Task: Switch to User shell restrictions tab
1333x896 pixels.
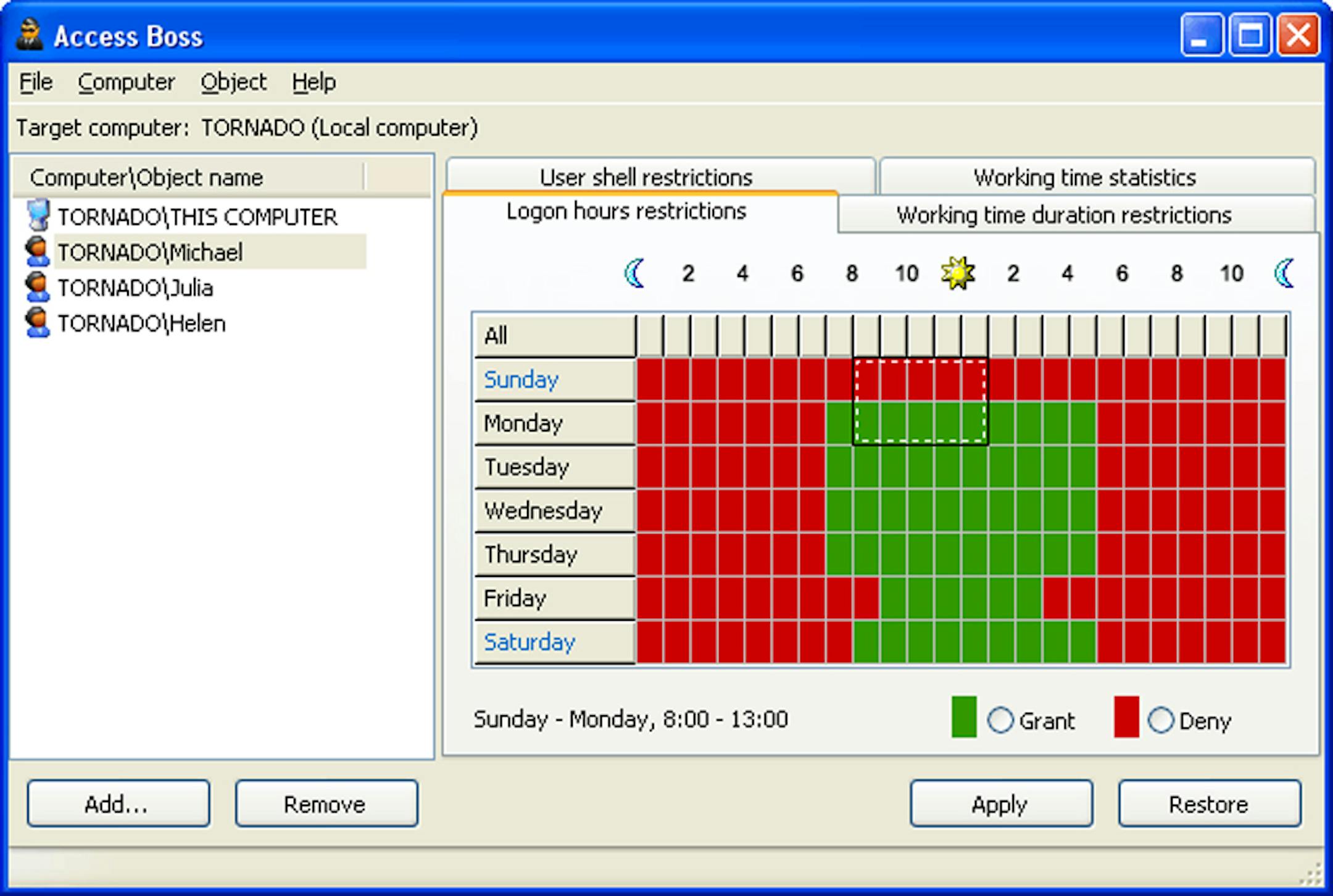Action: [x=660, y=176]
